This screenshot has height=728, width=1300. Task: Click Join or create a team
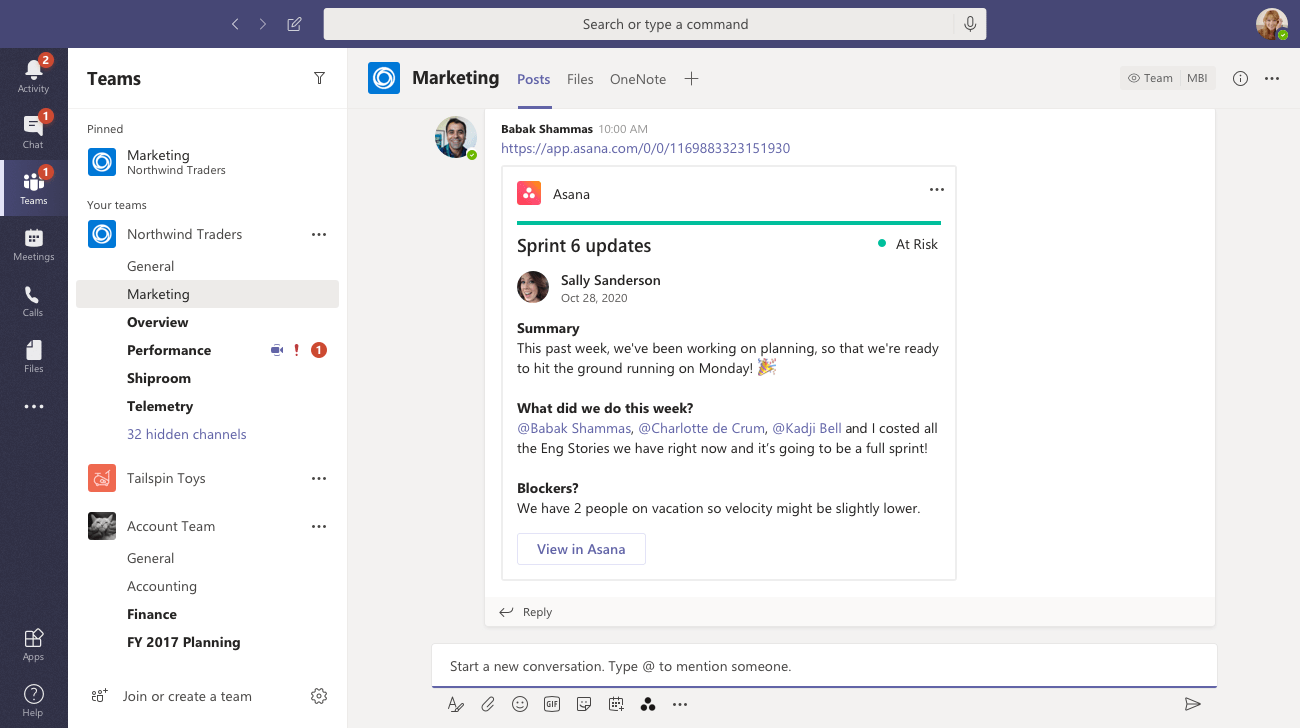[x=170, y=696]
